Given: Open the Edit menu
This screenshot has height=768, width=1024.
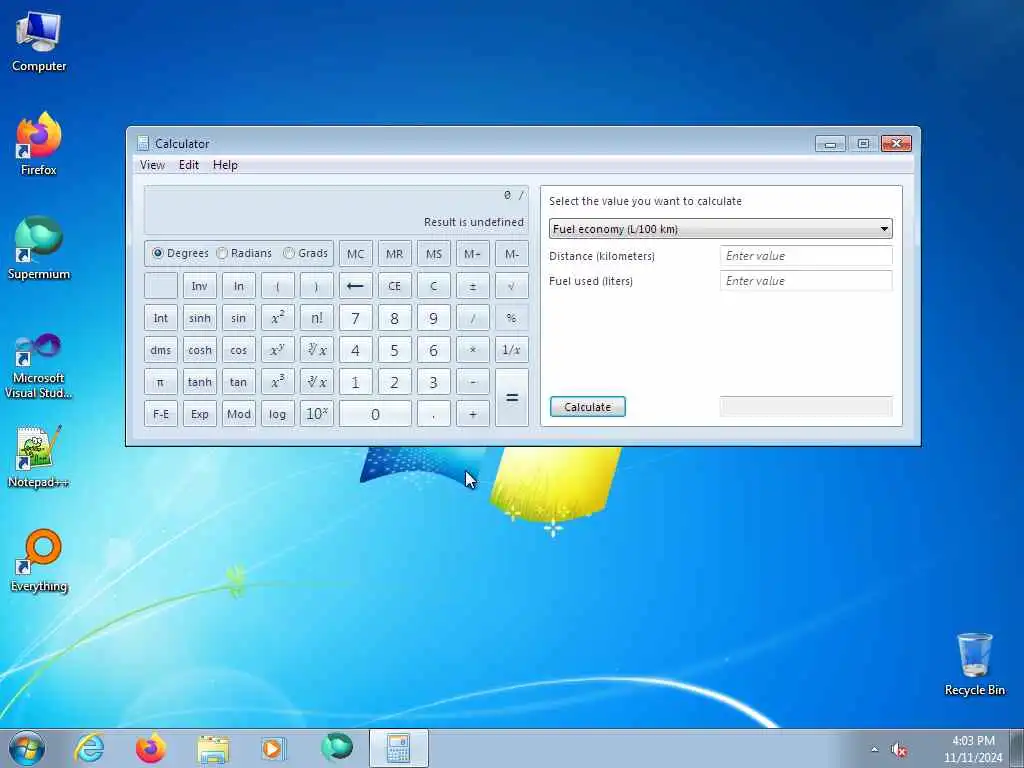Looking at the screenshot, I should (189, 165).
